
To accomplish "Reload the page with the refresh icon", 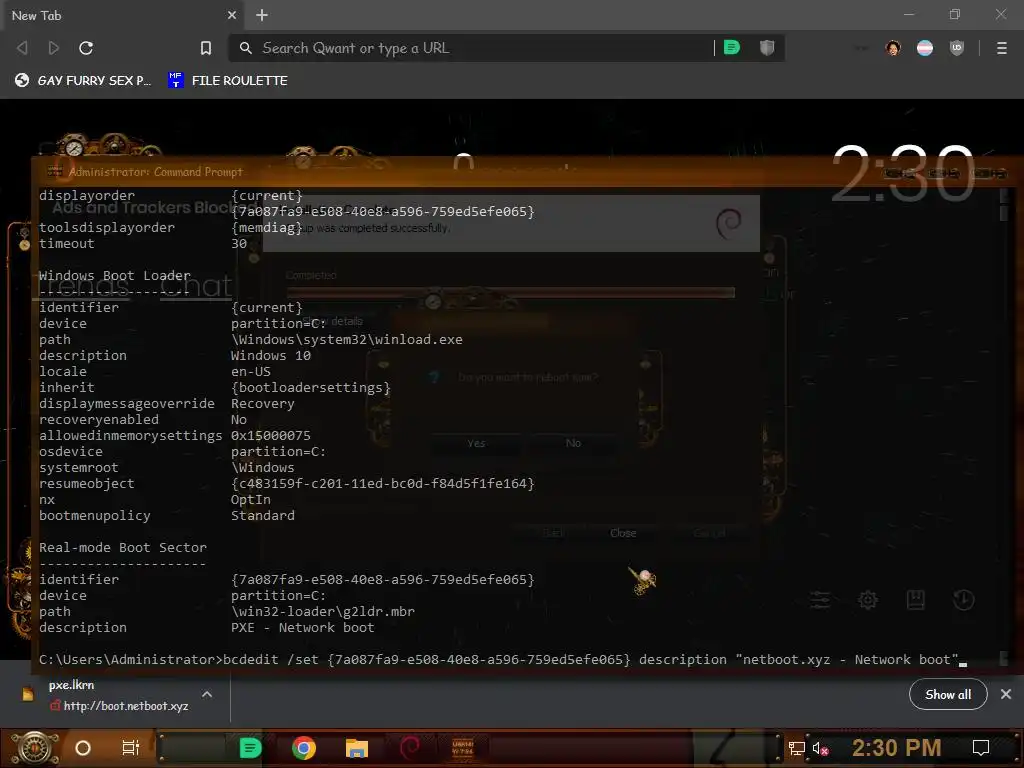I will pos(86,48).
